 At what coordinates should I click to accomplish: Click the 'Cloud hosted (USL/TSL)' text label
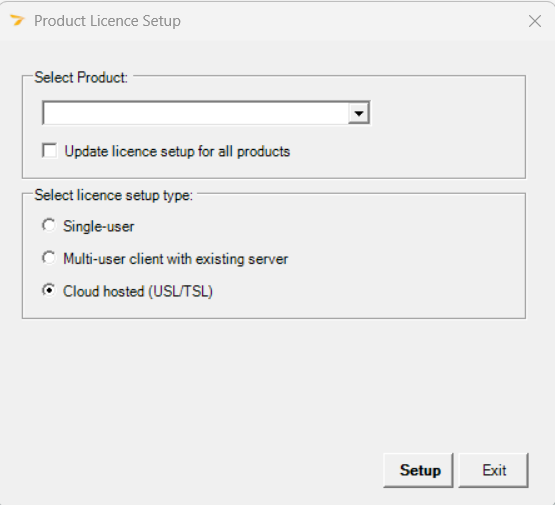(138, 292)
